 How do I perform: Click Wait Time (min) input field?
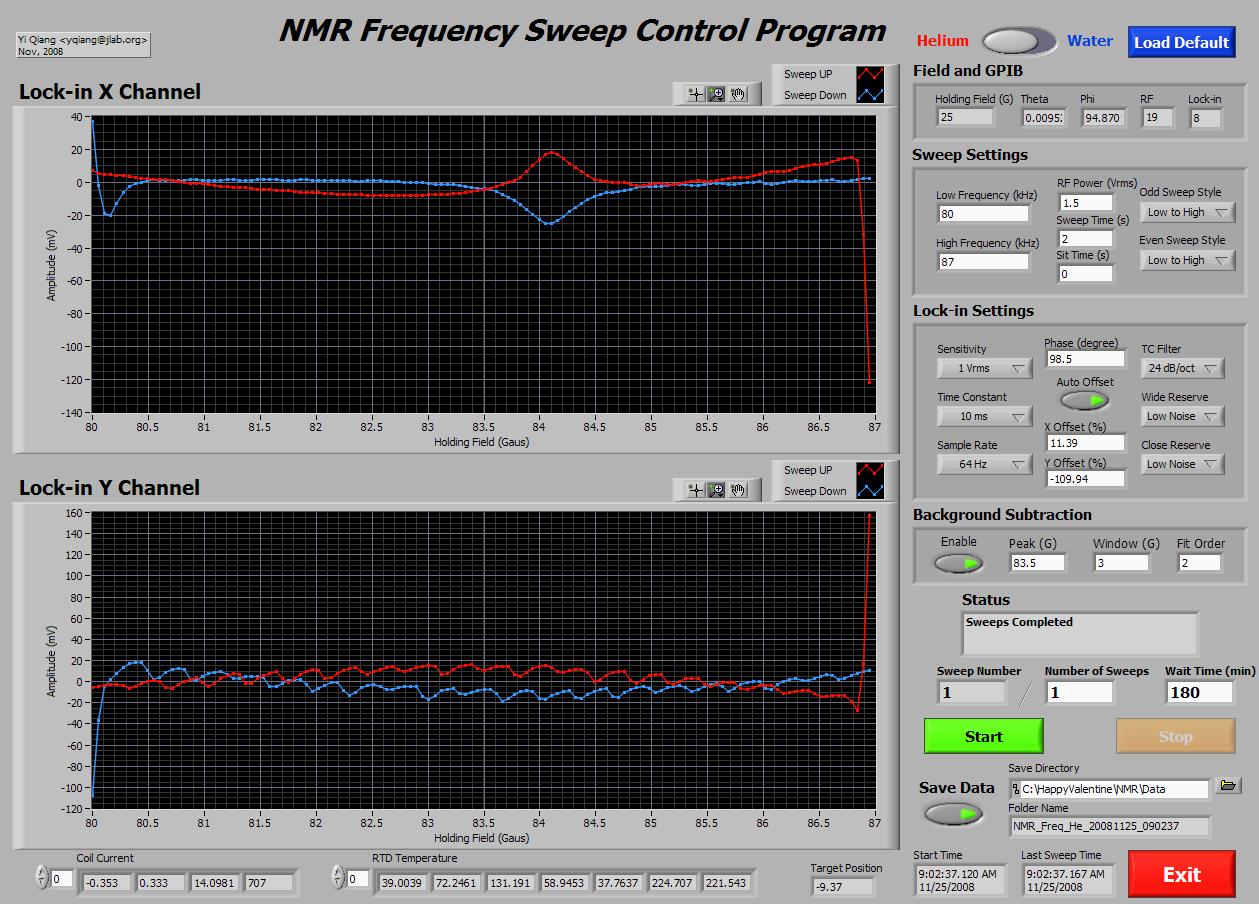(x=1199, y=692)
